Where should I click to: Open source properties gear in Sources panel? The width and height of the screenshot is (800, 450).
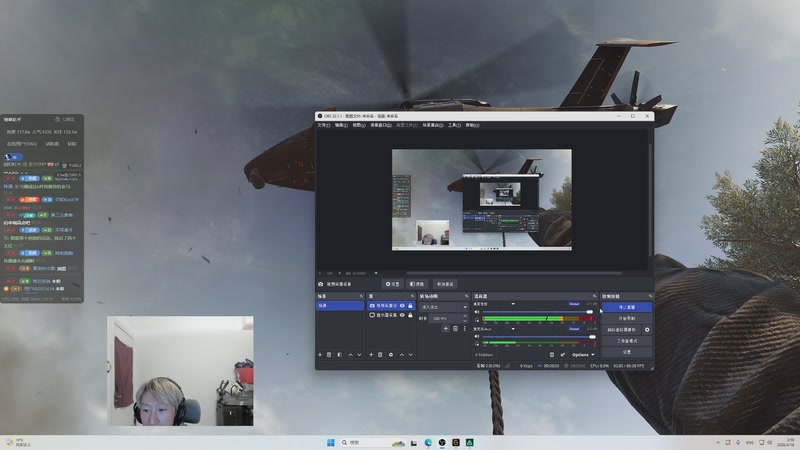(391, 355)
